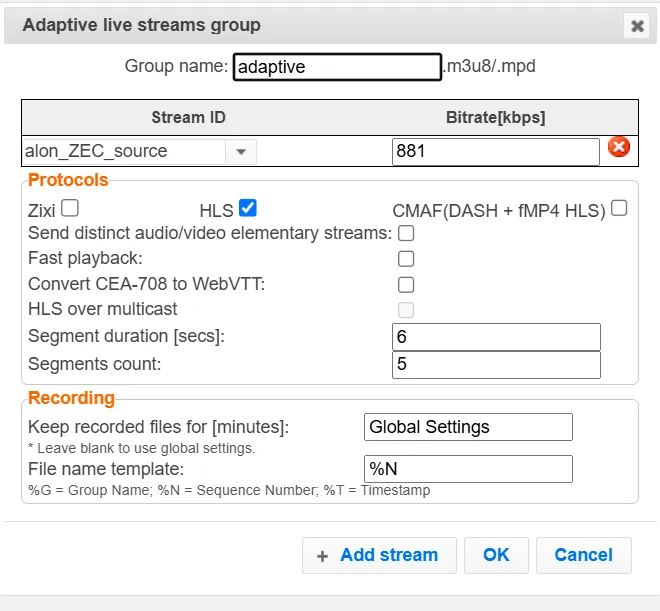This screenshot has width=660, height=611.
Task: Click the Keep recorded files minutes field
Action: pos(468,427)
